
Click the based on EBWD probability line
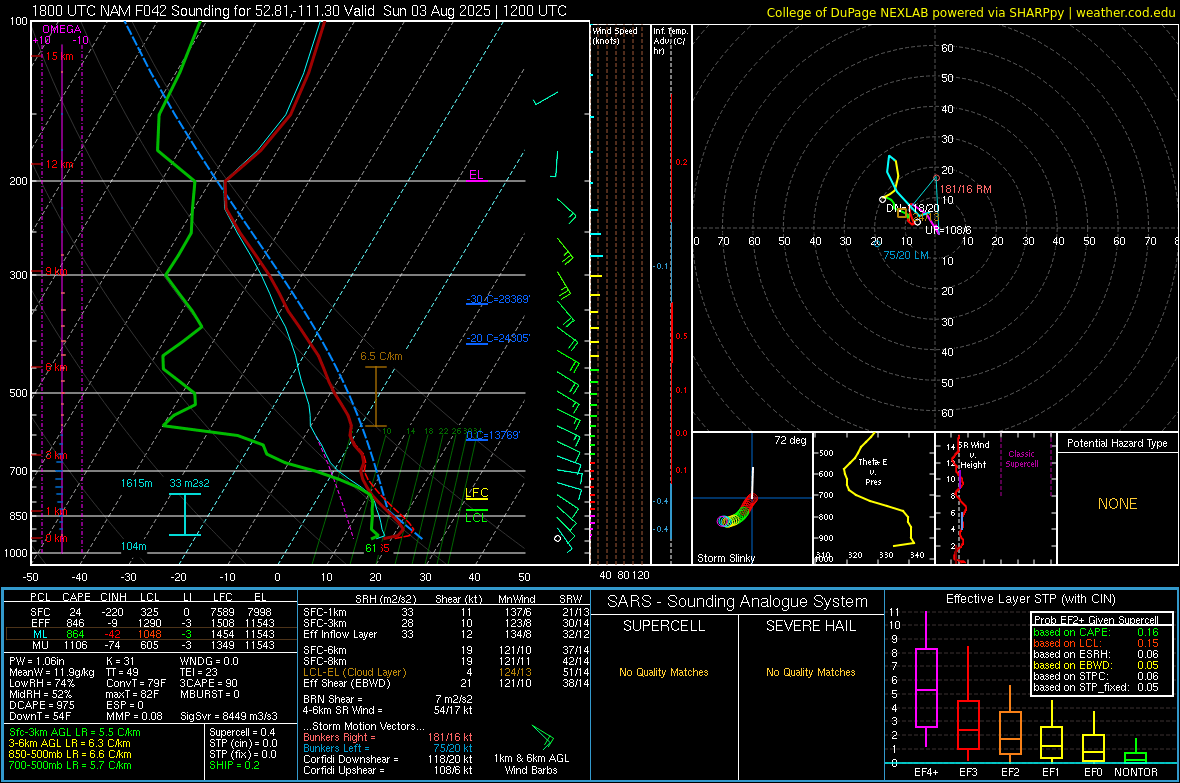(1096, 665)
